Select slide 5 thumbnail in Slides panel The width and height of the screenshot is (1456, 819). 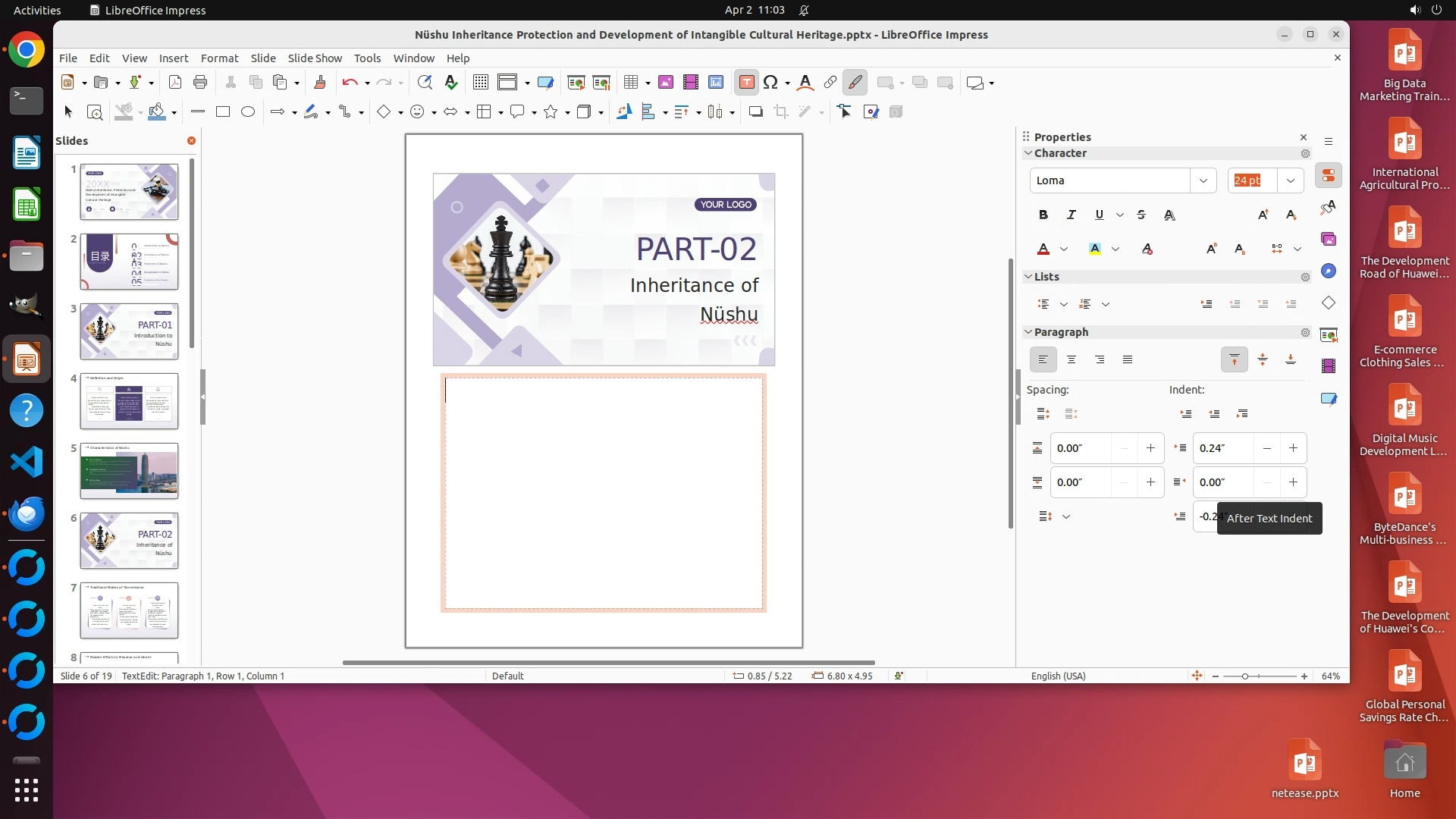click(x=129, y=471)
